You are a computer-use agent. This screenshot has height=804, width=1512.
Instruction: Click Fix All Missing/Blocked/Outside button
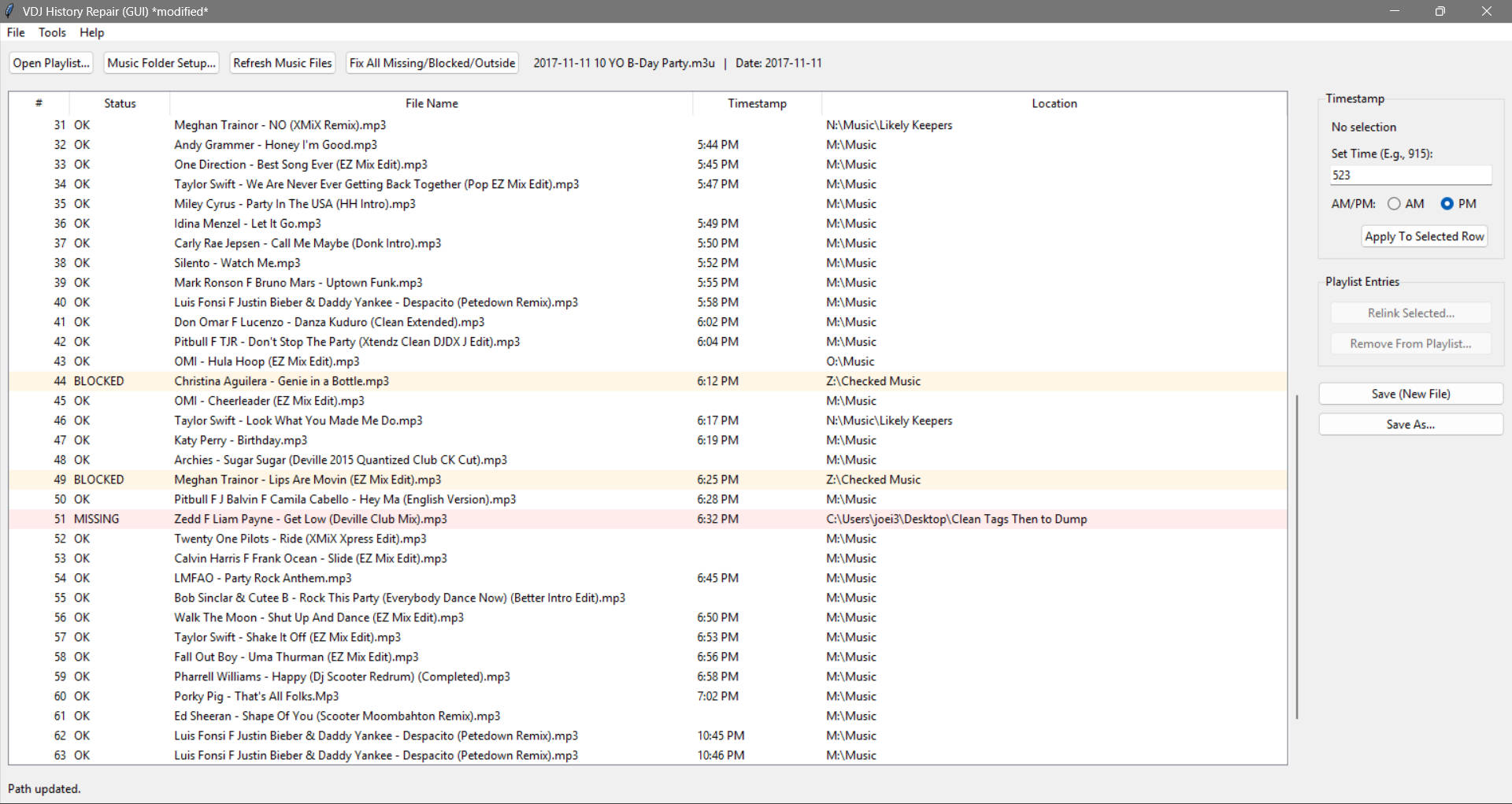pos(432,63)
